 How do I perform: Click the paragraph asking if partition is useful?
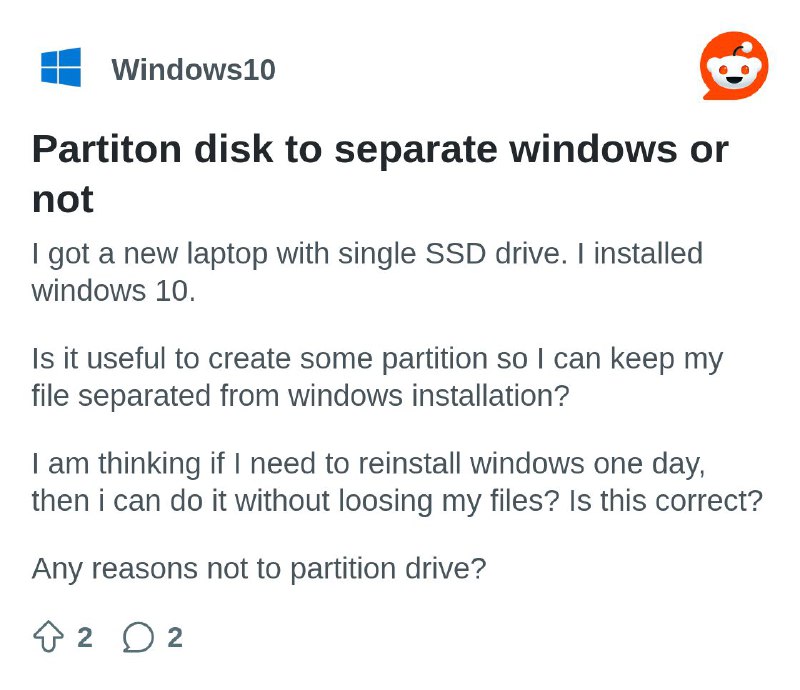tap(378, 377)
